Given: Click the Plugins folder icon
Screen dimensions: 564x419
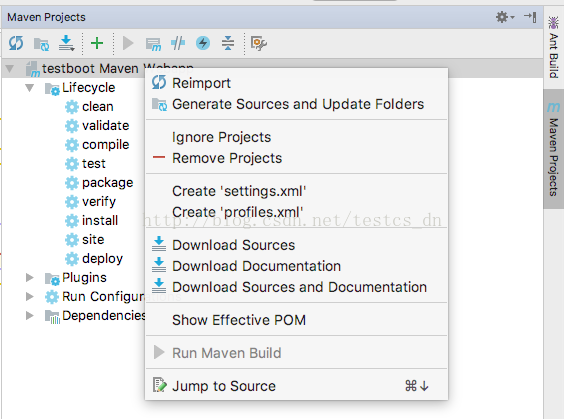Looking at the screenshot, I should [52, 279].
